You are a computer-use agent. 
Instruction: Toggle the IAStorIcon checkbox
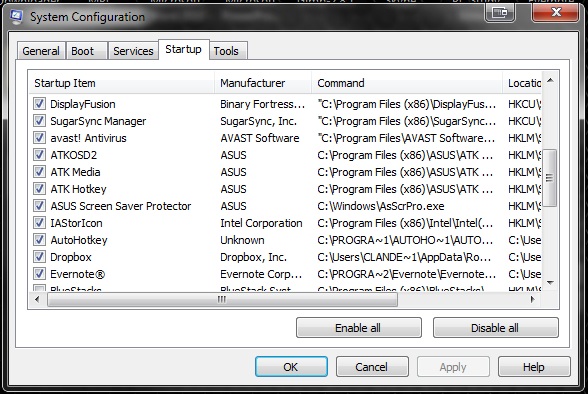(x=39, y=223)
